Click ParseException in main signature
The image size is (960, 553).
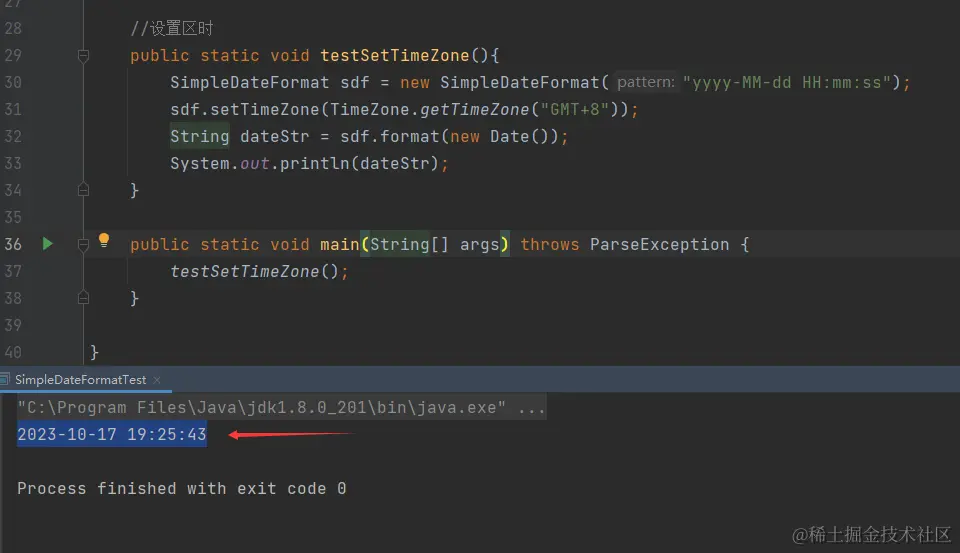(x=659, y=244)
